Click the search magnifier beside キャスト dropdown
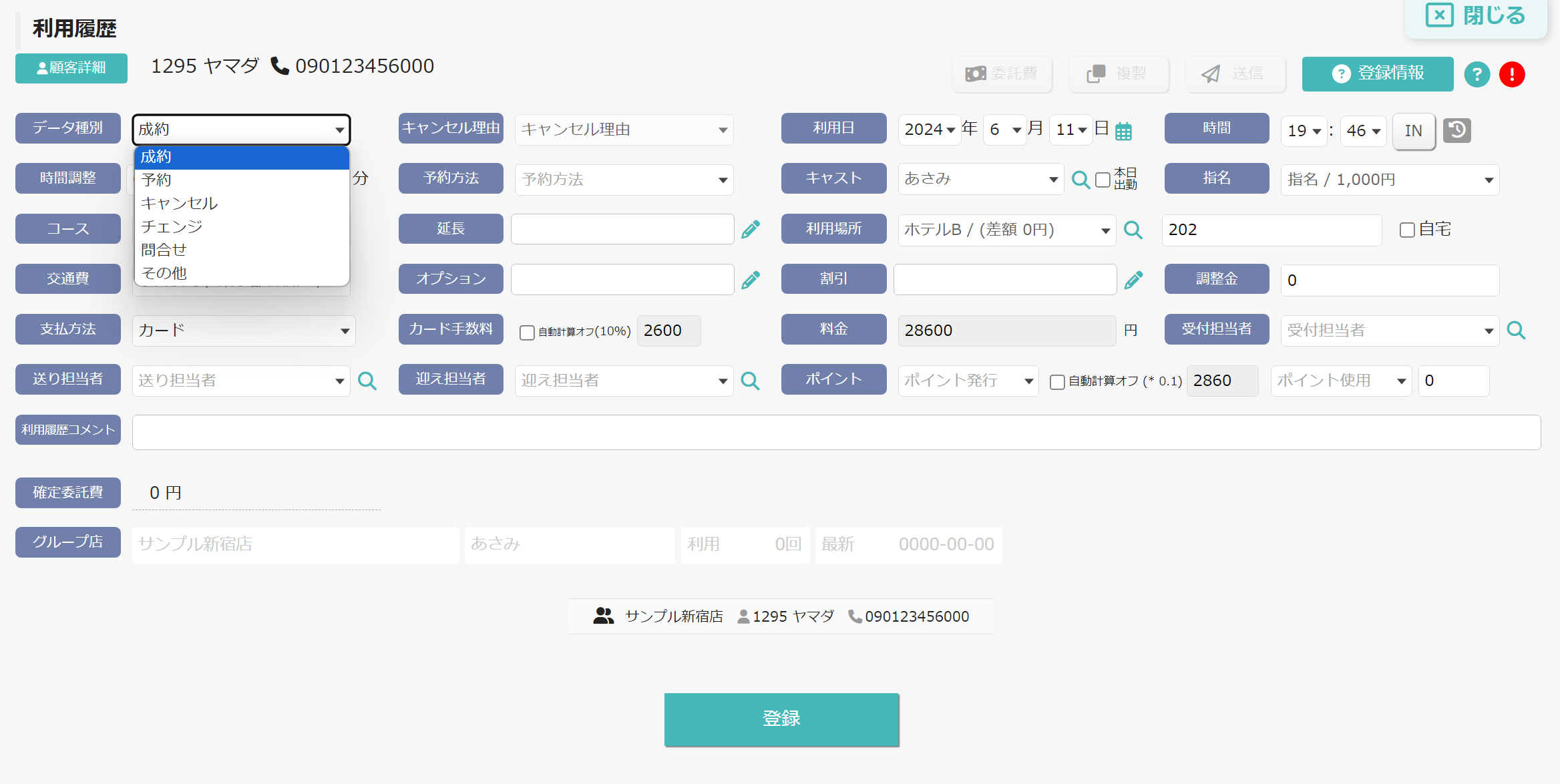Viewport: 1560px width, 784px height. pos(1081,180)
